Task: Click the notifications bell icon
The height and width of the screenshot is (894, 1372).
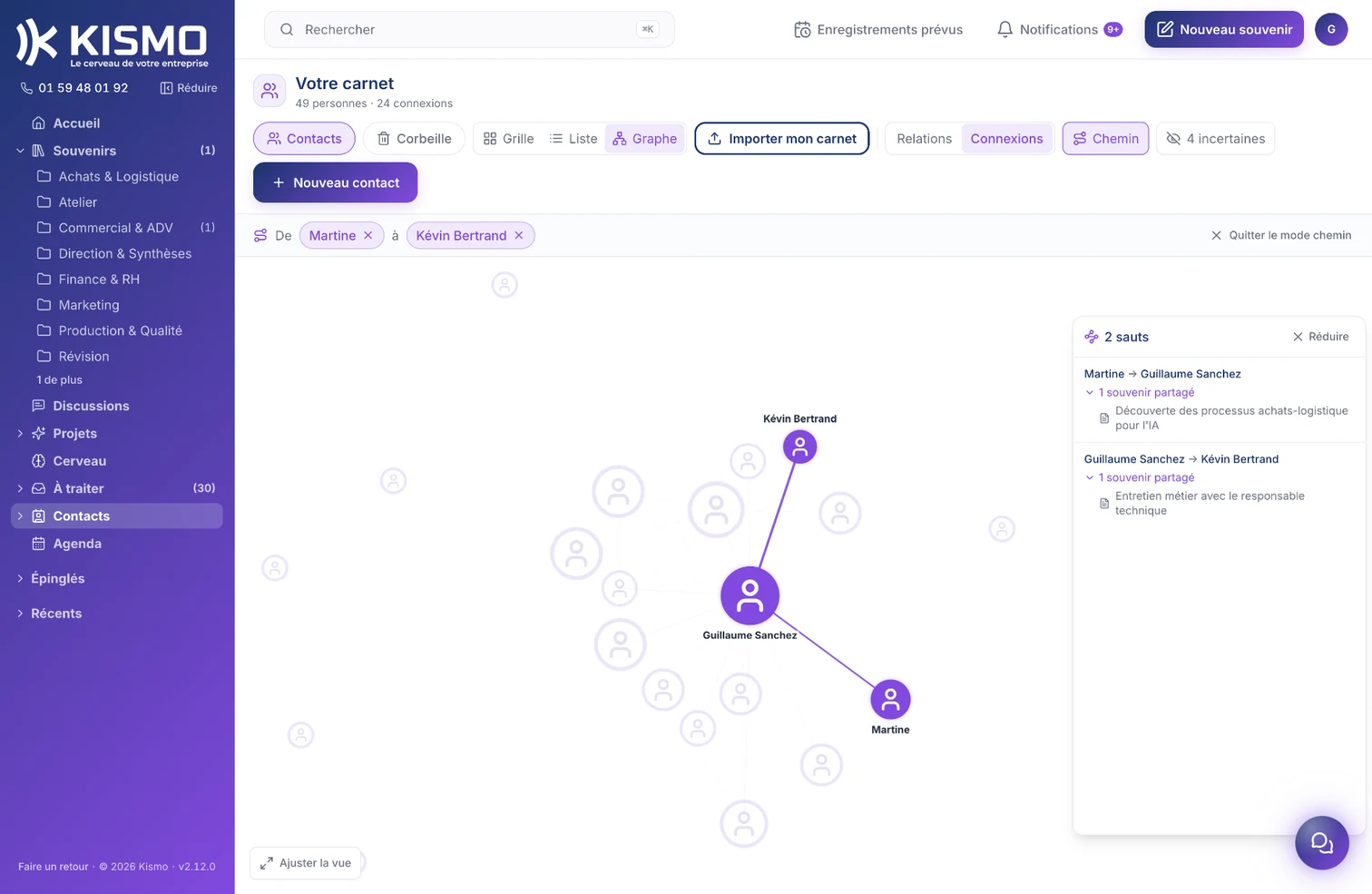Action: pos(1004,30)
